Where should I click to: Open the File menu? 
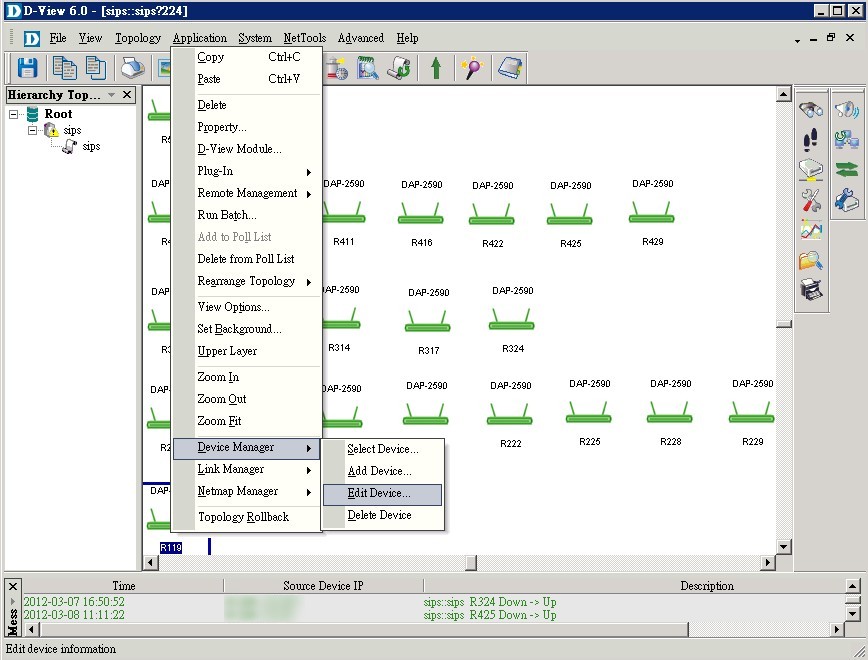tap(58, 38)
